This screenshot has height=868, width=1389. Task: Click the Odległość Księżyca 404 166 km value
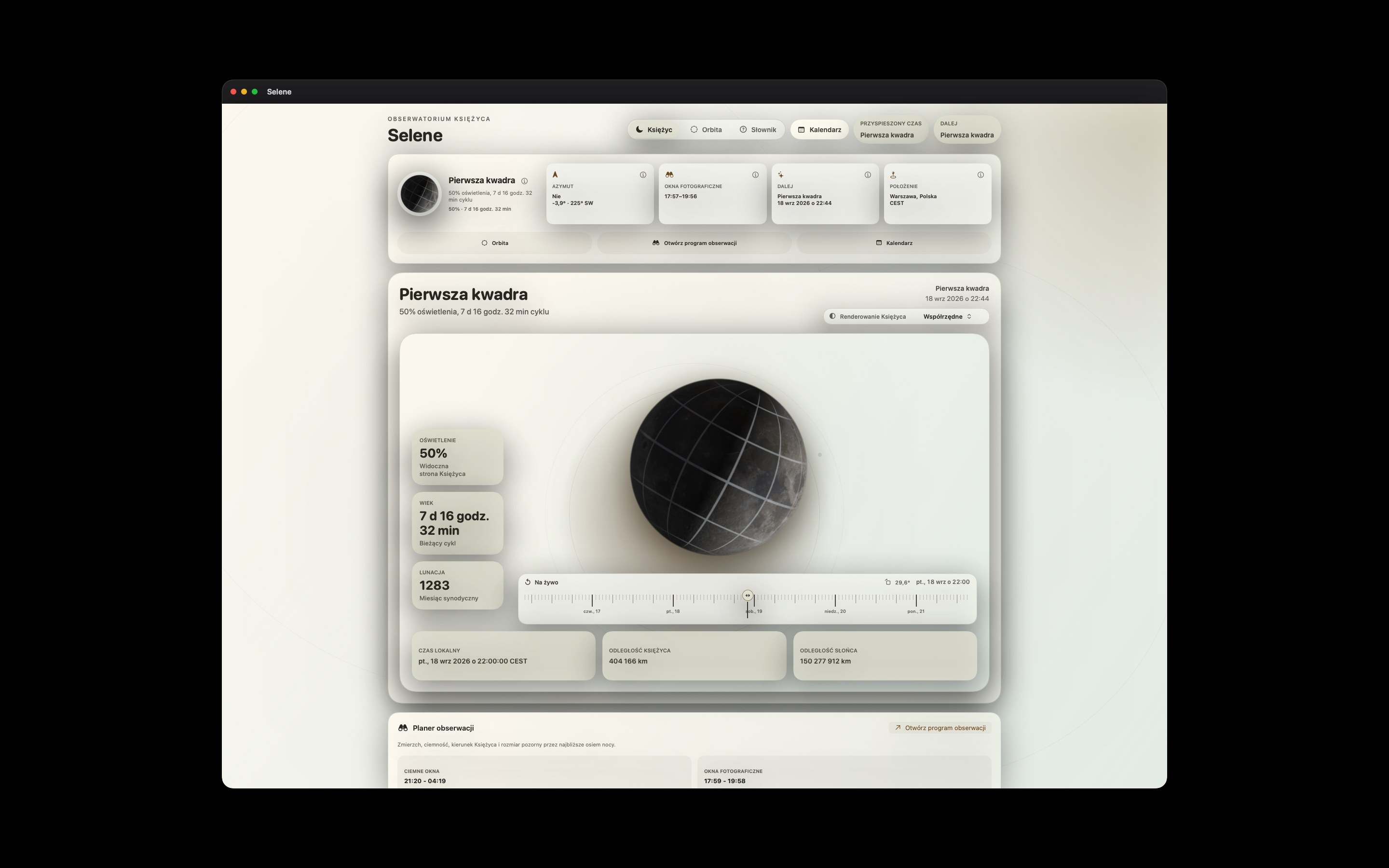point(628,661)
